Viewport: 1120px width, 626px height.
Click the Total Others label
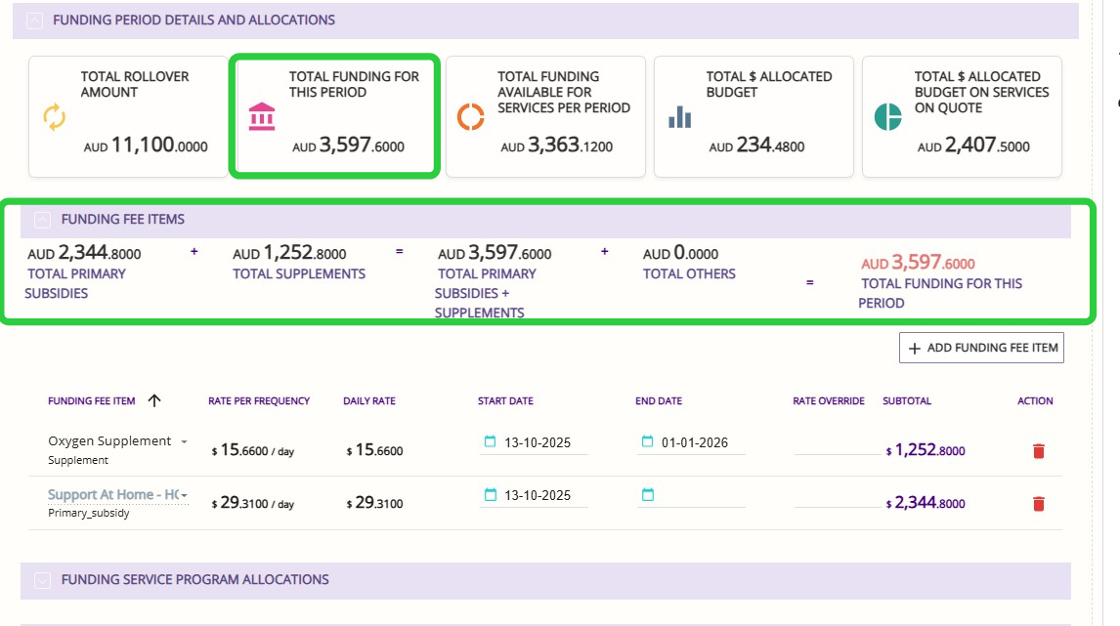click(x=689, y=274)
